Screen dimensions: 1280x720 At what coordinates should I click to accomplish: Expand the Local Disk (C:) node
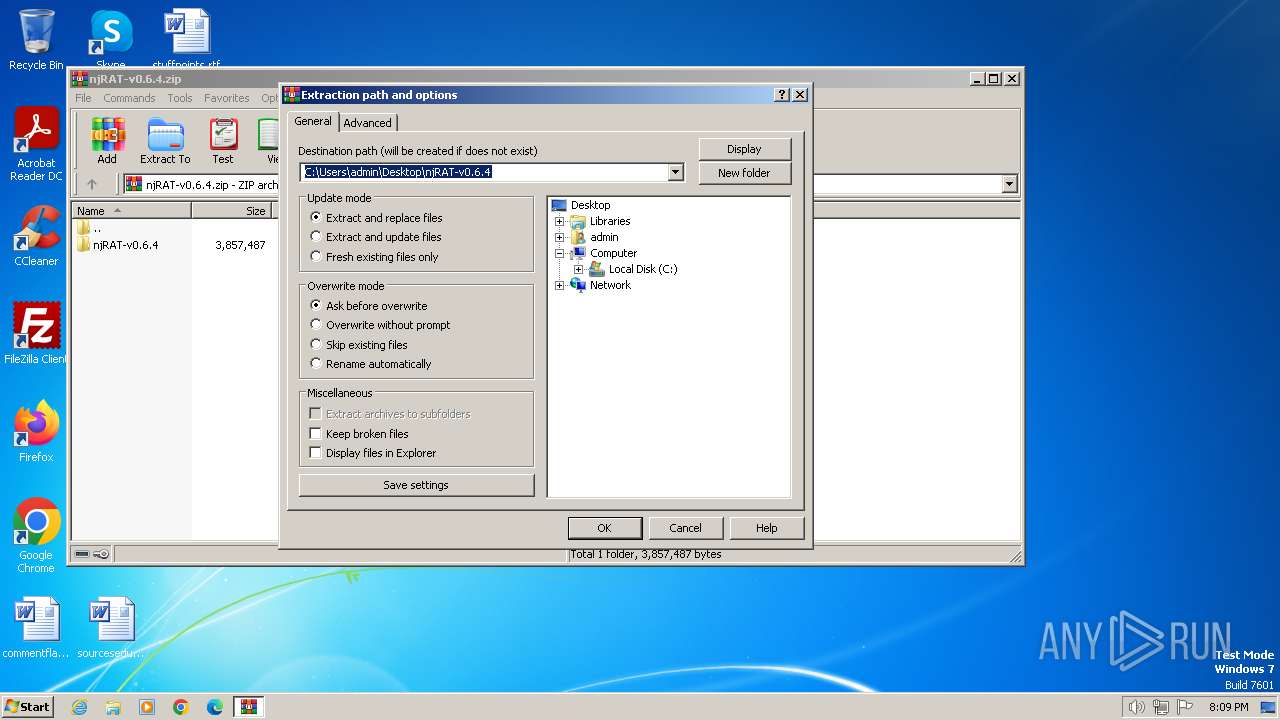[579, 269]
